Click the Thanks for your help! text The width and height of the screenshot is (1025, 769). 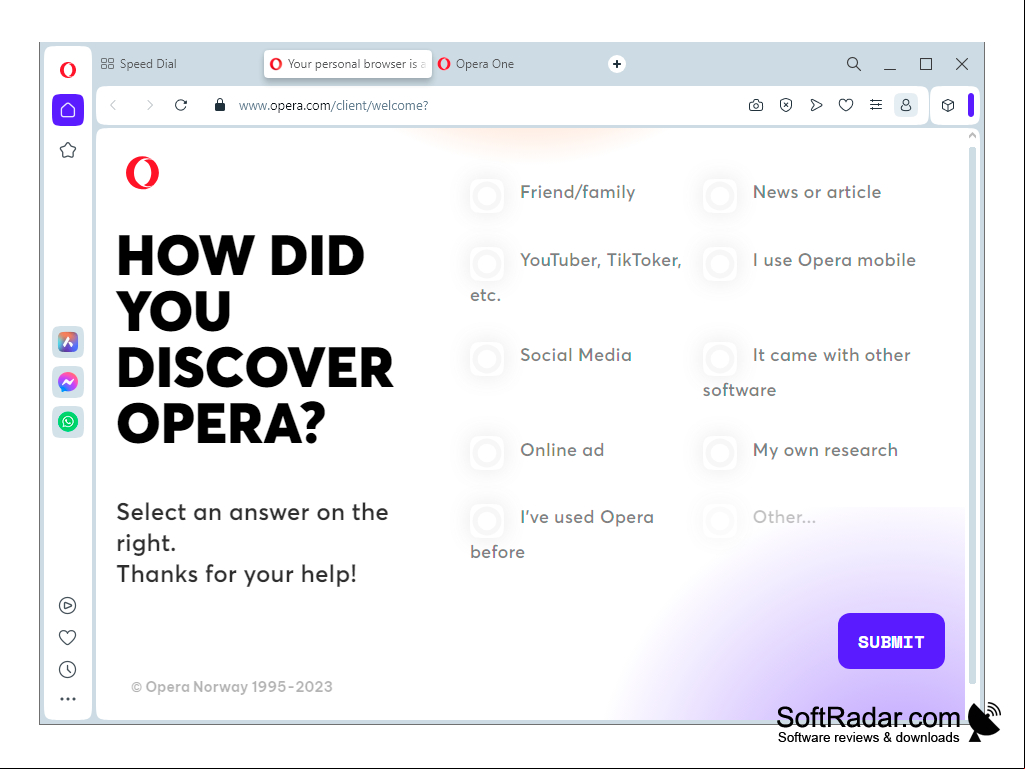(x=237, y=574)
